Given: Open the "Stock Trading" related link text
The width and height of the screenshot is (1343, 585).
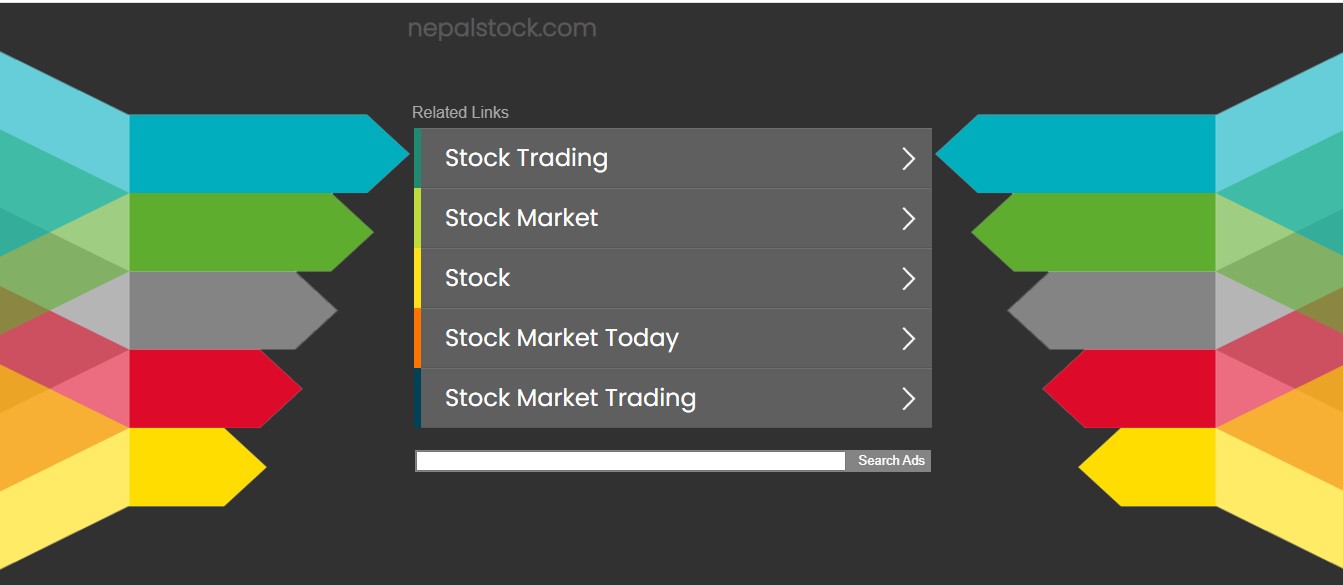Looking at the screenshot, I should (526, 158).
